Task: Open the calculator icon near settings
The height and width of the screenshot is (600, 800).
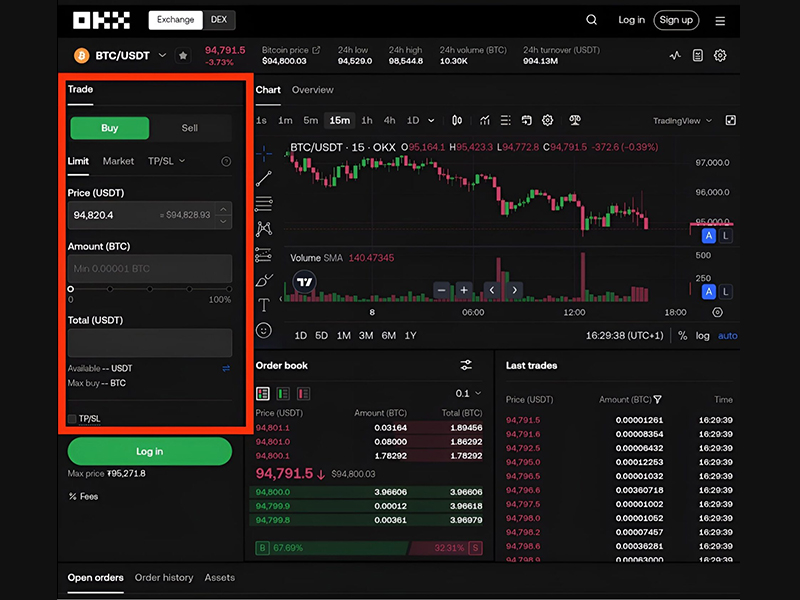Action: tap(697, 55)
